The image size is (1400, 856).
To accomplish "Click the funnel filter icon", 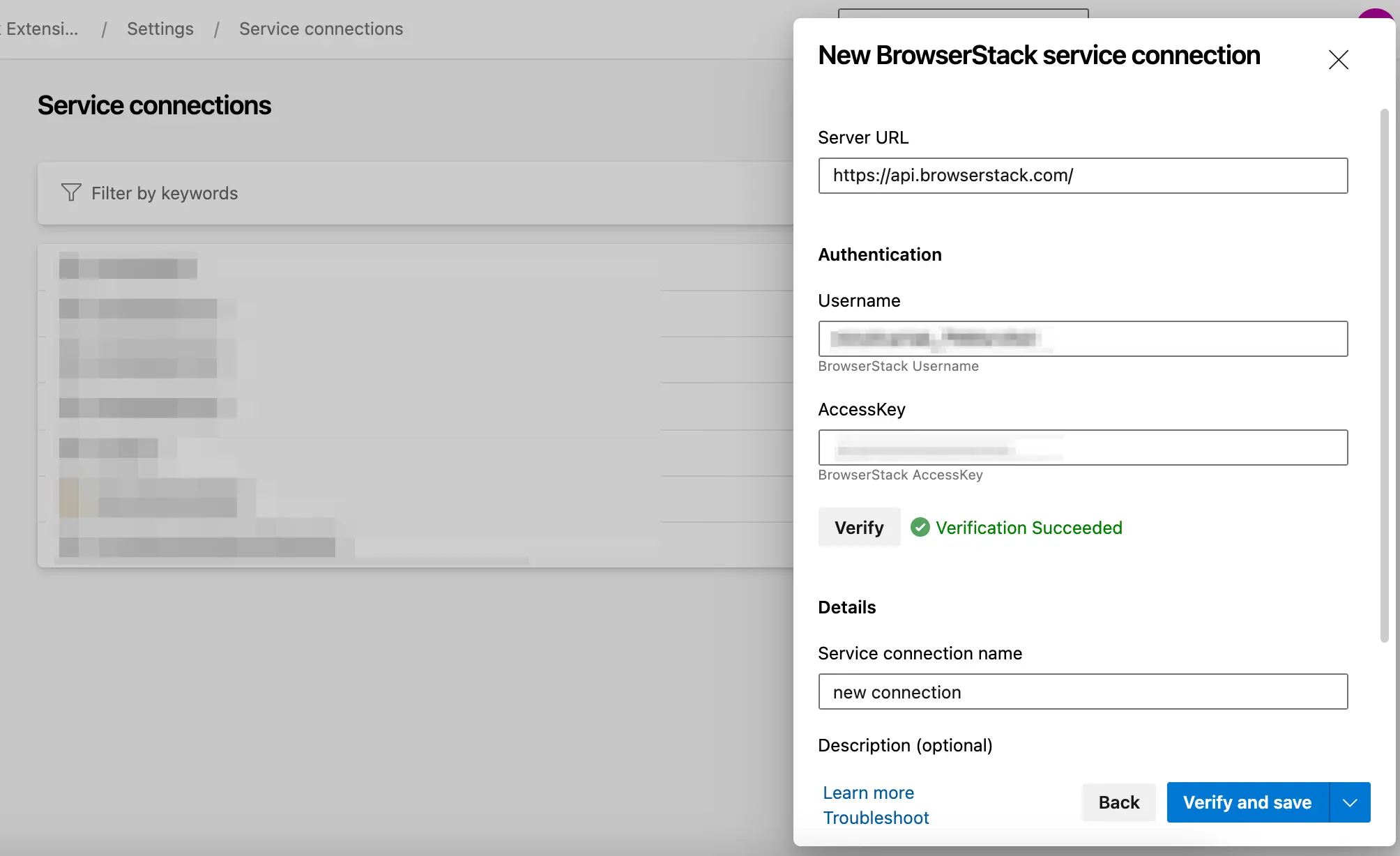I will (x=71, y=192).
